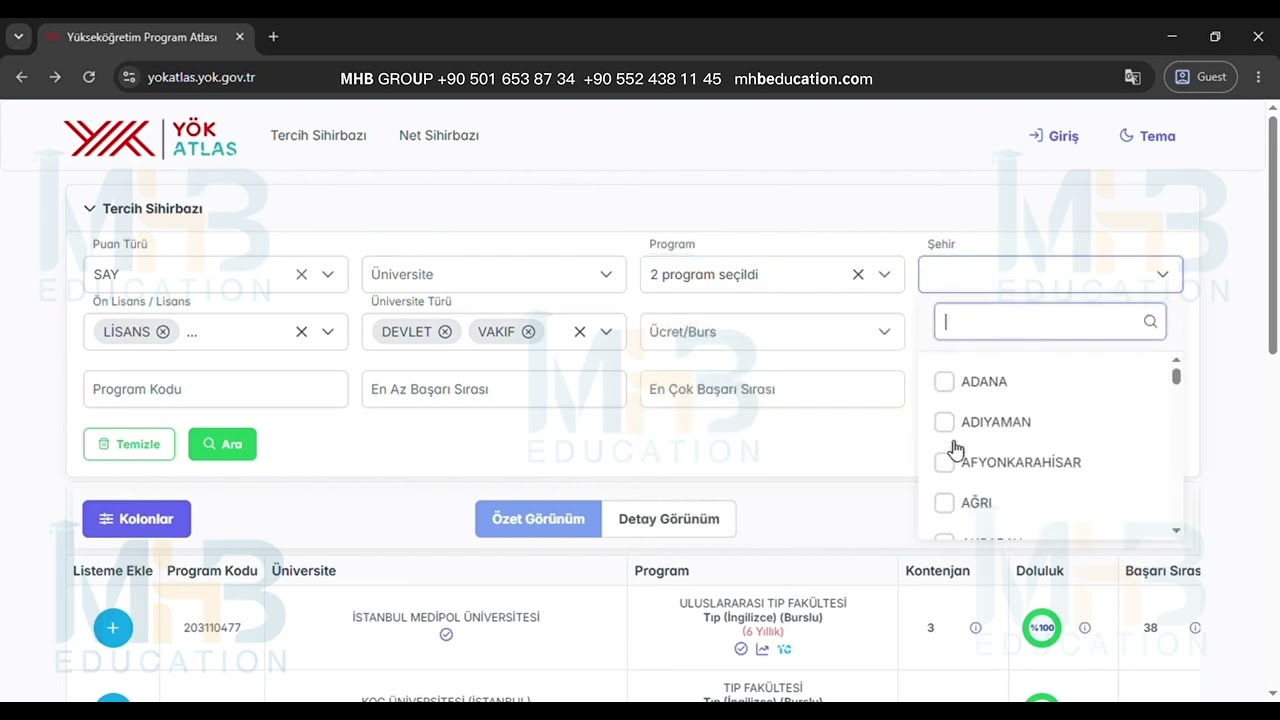
Task: Clear all Üniversite Türü selections
Action: (x=579, y=332)
